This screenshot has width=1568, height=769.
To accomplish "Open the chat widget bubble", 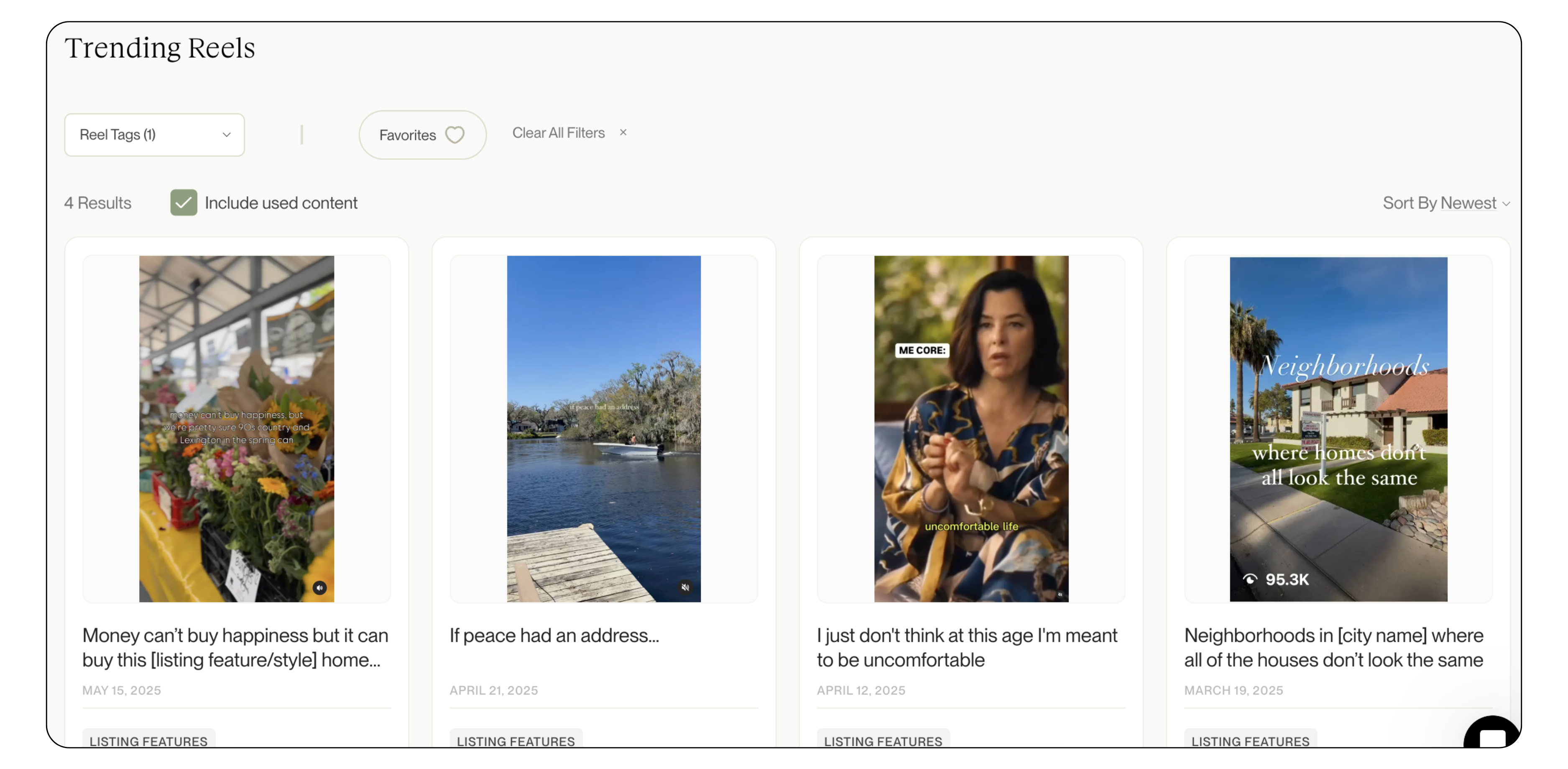I will point(1492,738).
